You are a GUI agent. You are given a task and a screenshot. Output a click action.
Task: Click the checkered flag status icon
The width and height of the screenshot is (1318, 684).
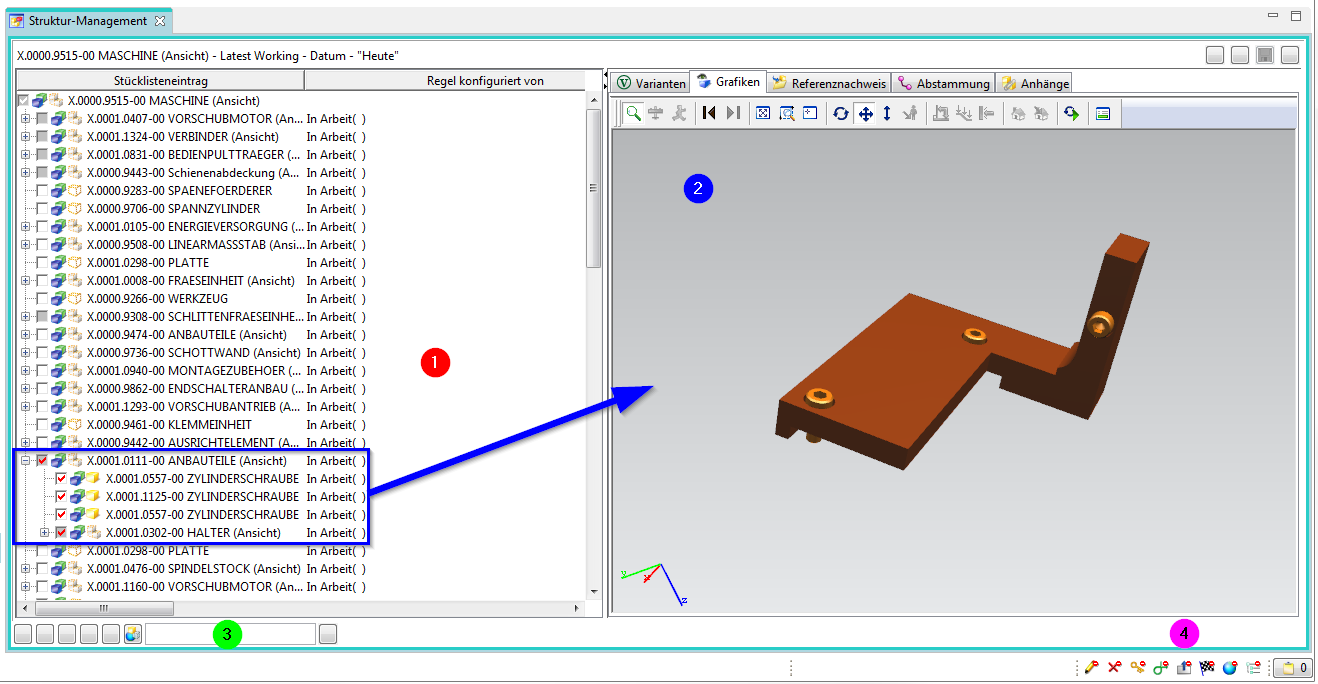click(x=1207, y=668)
